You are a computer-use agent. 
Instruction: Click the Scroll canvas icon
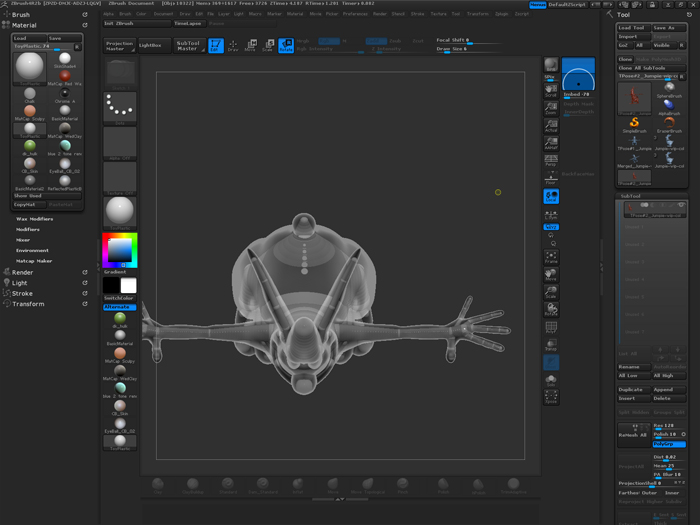click(x=551, y=91)
